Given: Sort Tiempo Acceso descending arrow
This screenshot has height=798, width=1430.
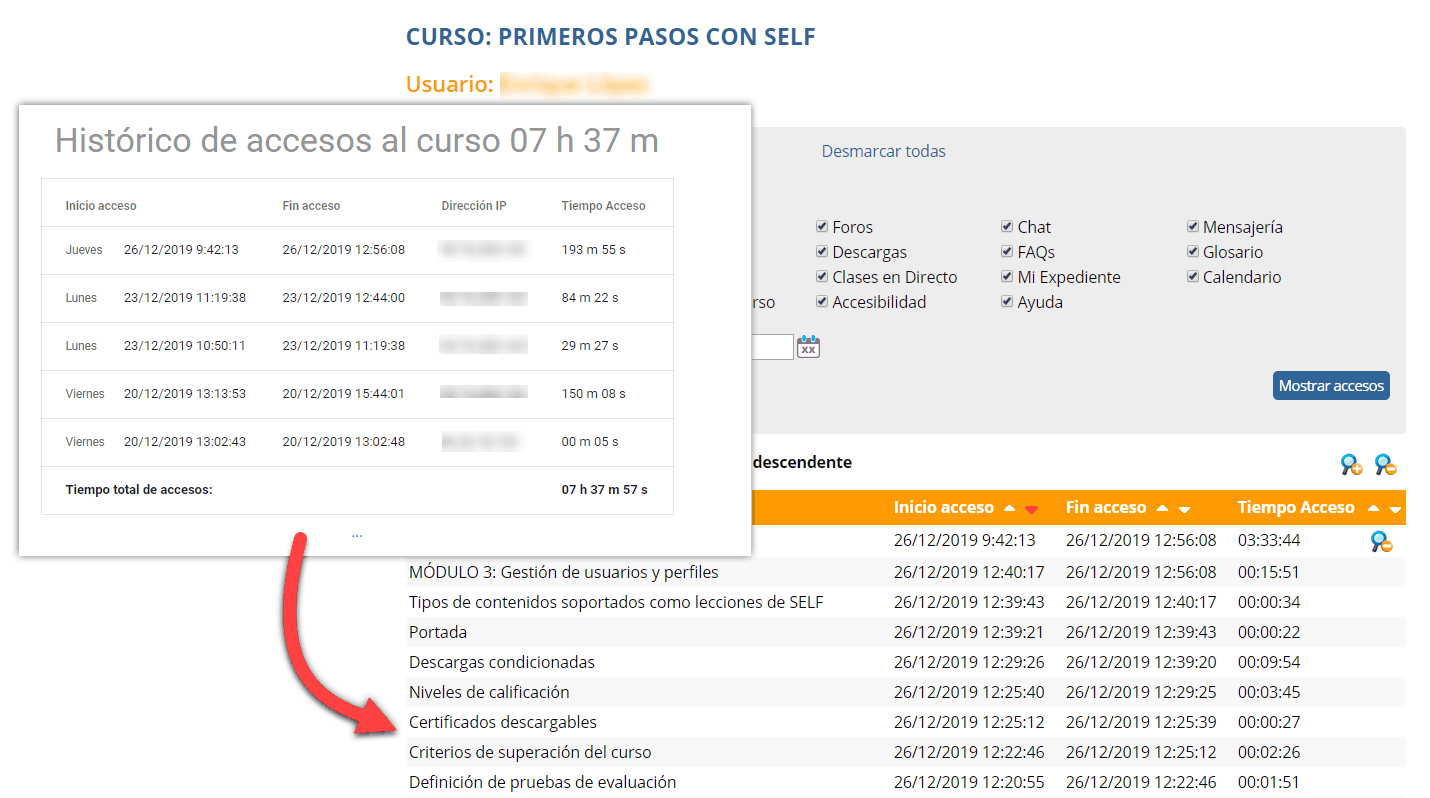Looking at the screenshot, I should pos(1396,510).
